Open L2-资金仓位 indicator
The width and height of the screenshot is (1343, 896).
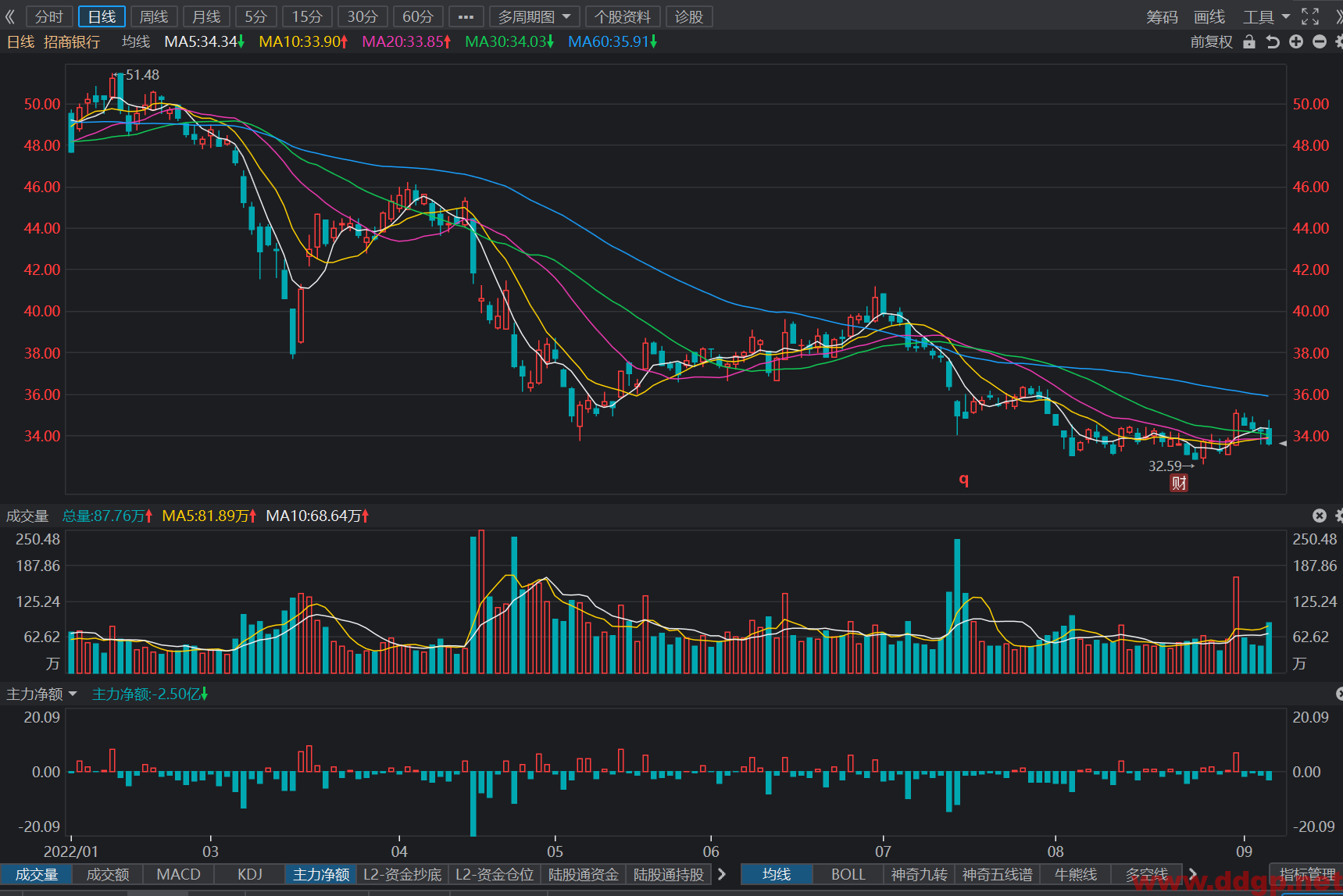click(x=495, y=874)
